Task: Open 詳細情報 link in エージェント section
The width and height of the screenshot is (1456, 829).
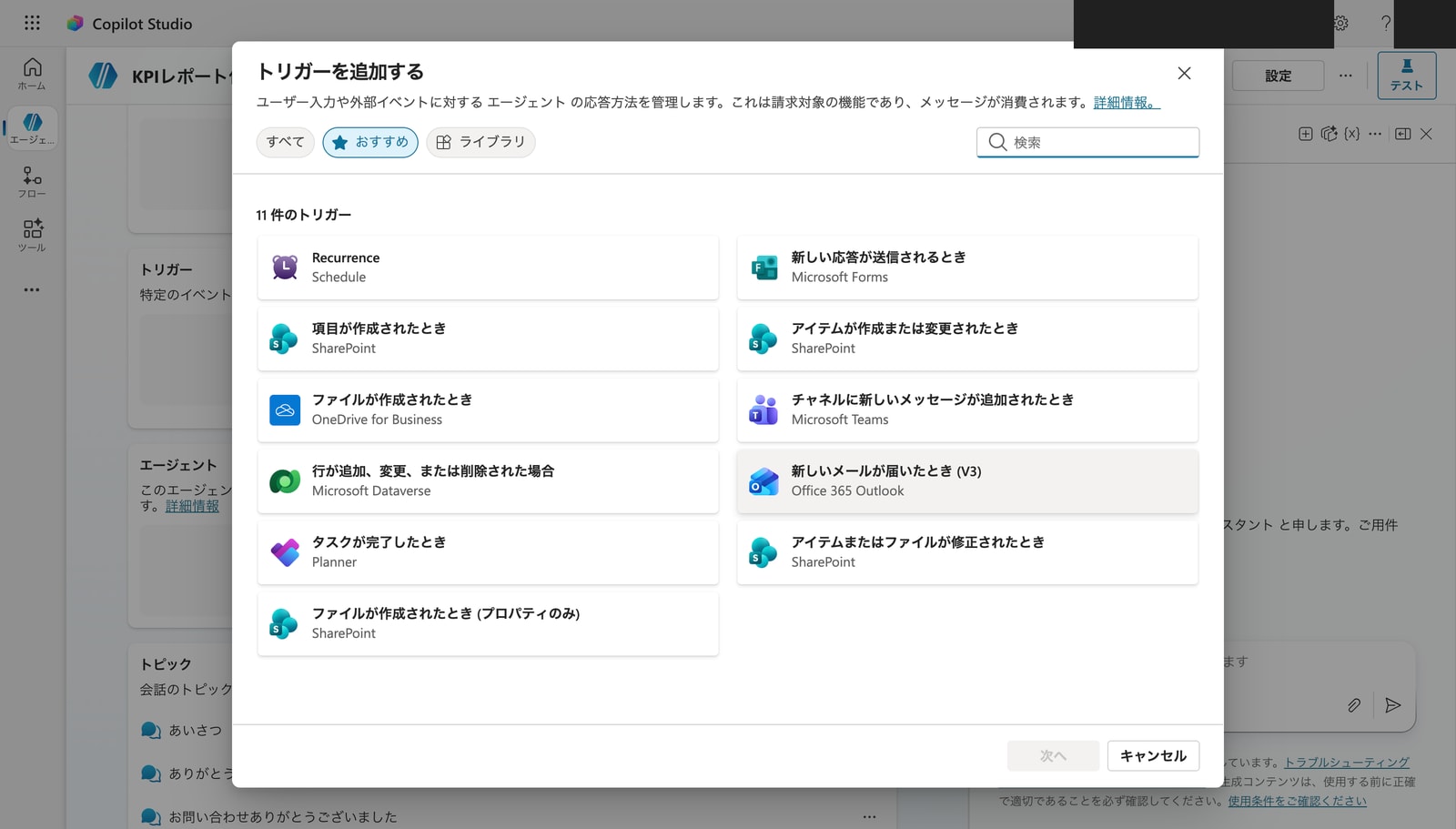Action: click(192, 506)
